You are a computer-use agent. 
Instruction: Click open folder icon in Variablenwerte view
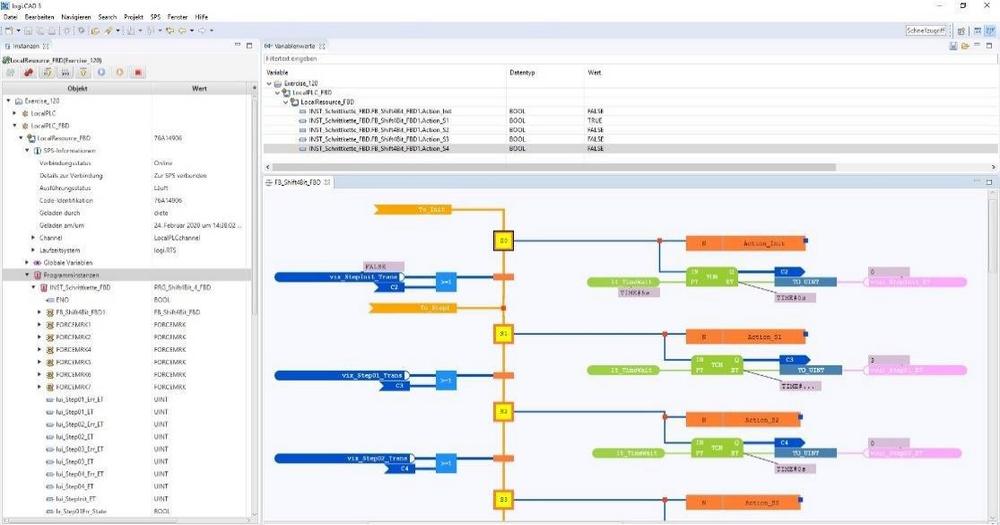[x=965, y=46]
